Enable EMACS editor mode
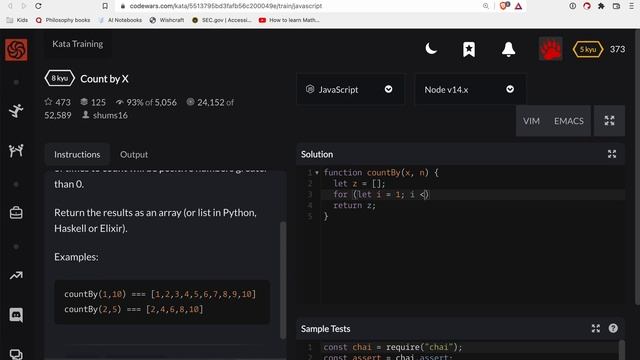Image resolution: width=640 pixels, height=360 pixels. click(x=569, y=121)
